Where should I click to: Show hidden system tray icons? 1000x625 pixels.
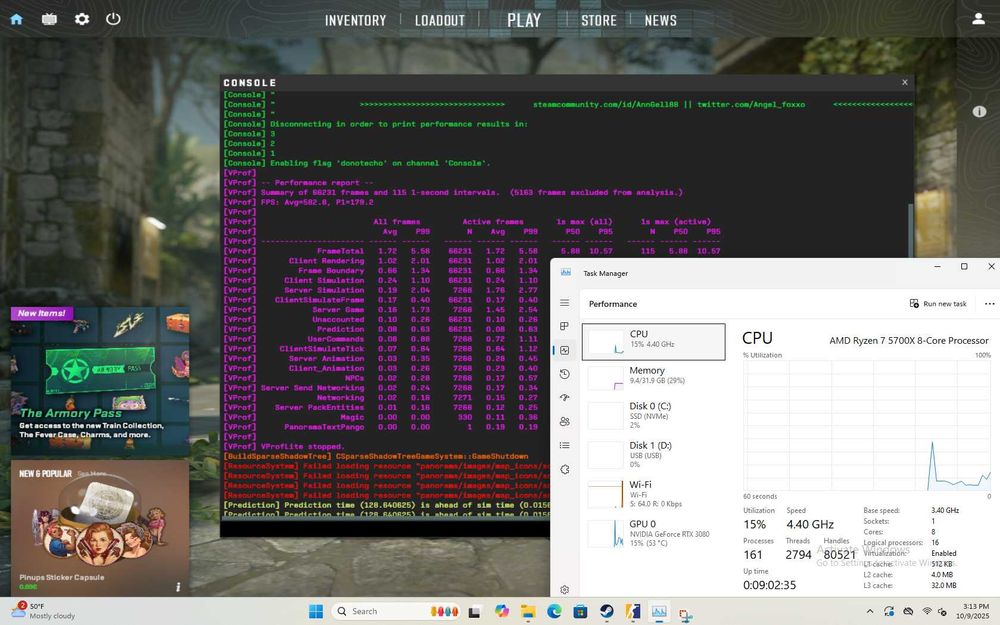pos(869,611)
